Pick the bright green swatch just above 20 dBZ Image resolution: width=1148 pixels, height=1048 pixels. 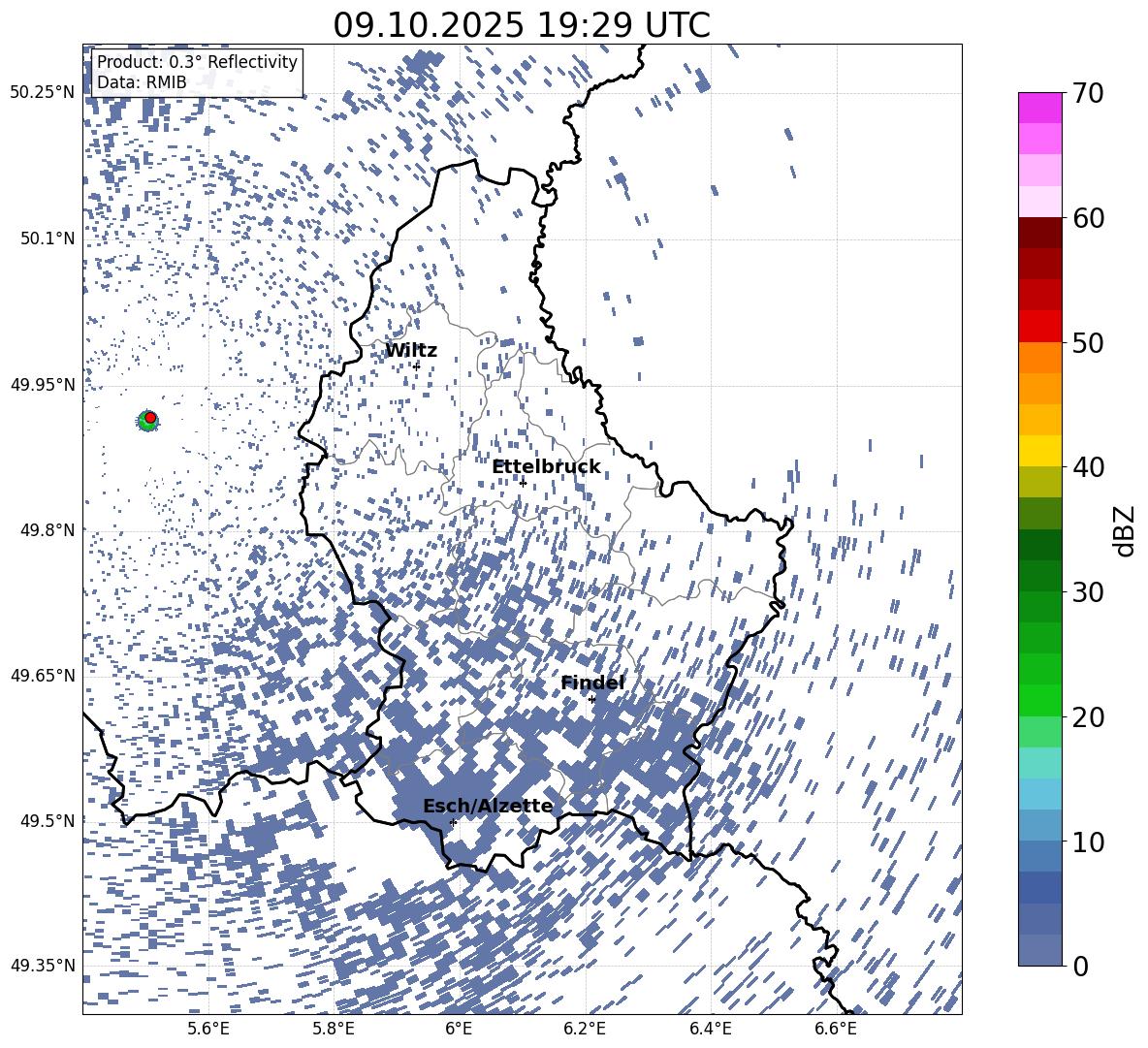(1039, 700)
